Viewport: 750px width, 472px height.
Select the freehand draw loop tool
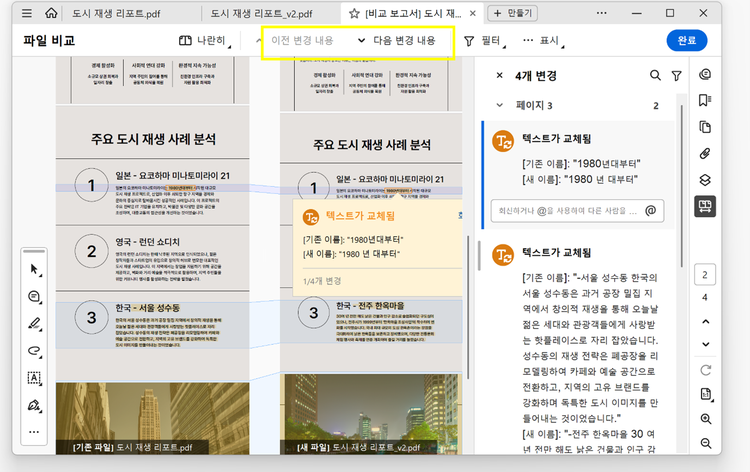pyautogui.click(x=34, y=351)
